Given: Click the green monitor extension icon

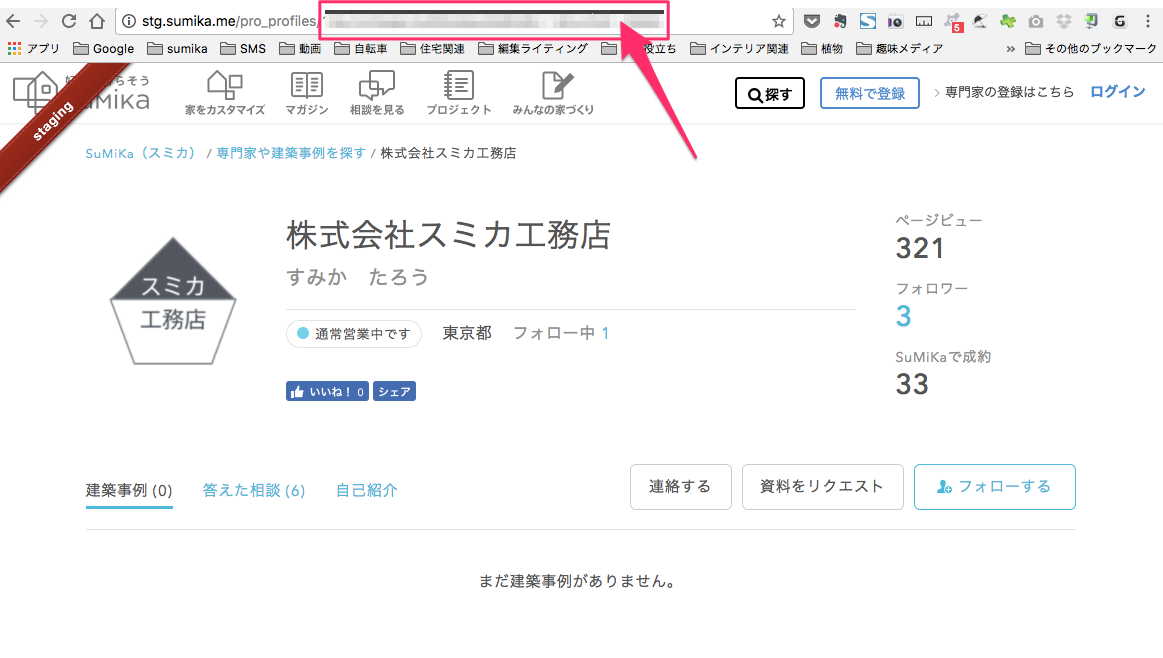Looking at the screenshot, I should pos(1091,22).
